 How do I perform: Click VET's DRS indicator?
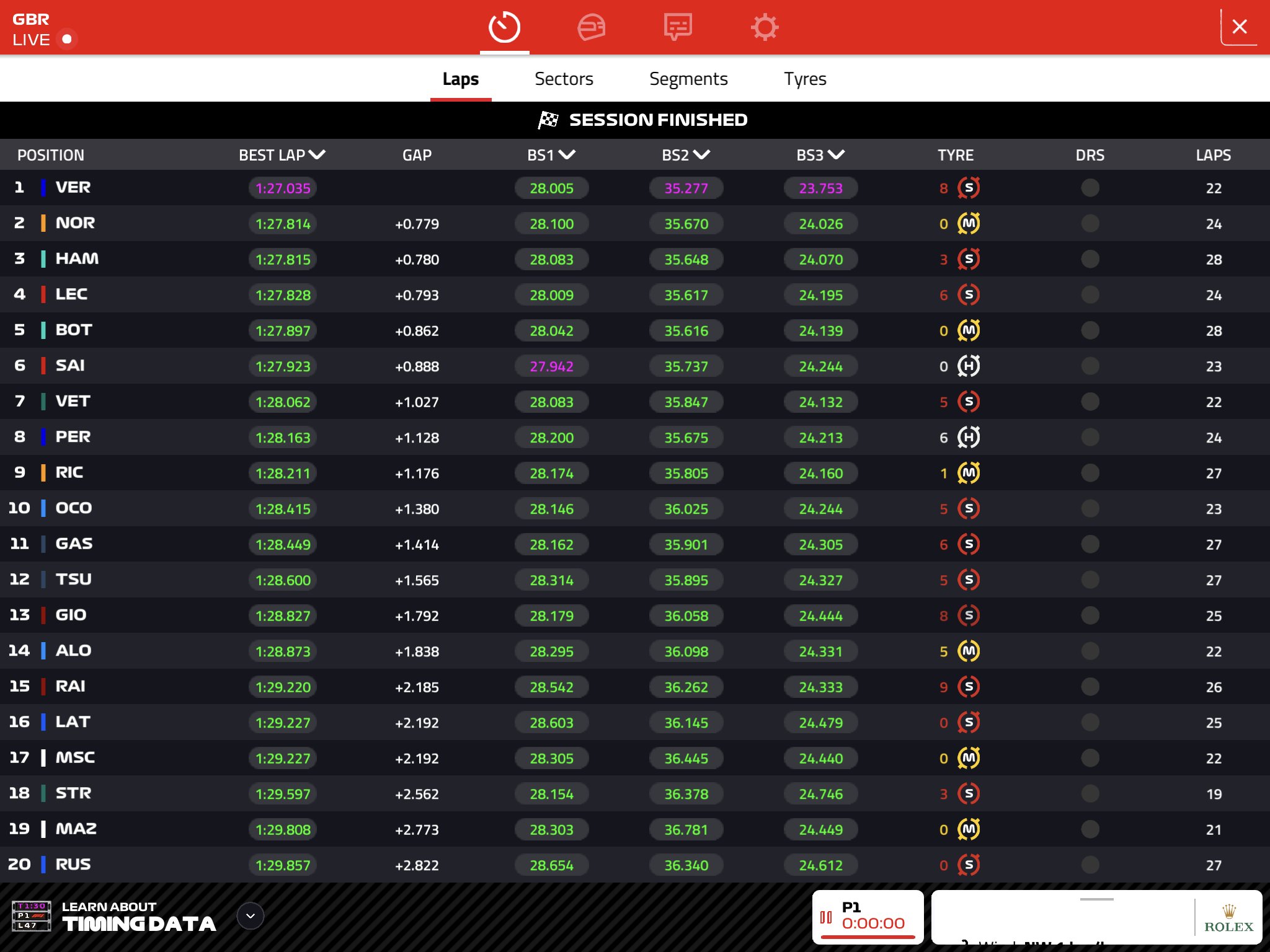click(x=1090, y=402)
